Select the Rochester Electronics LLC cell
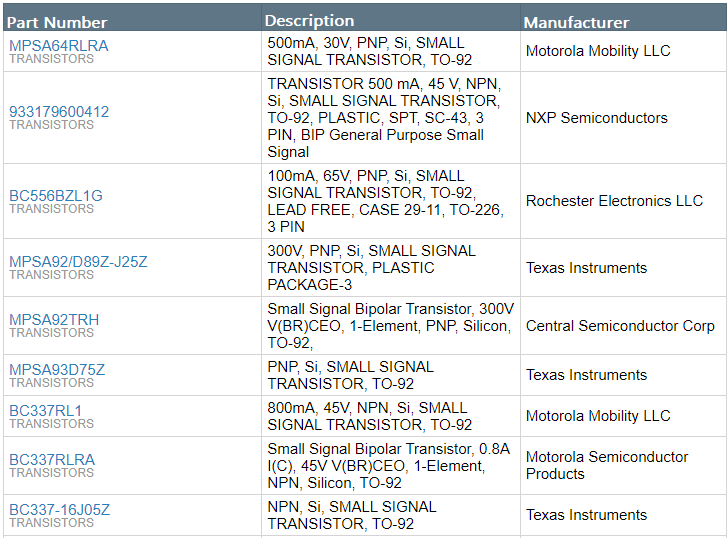 pos(614,201)
